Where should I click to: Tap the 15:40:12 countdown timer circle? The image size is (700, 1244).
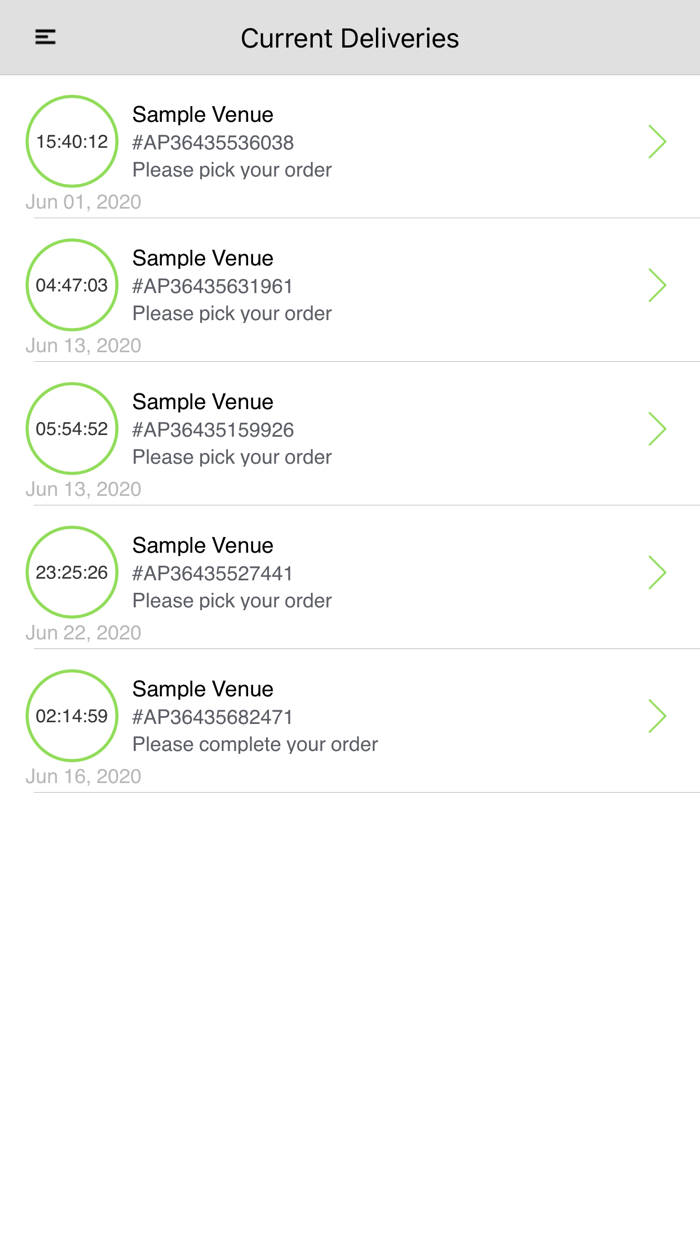pos(72,142)
